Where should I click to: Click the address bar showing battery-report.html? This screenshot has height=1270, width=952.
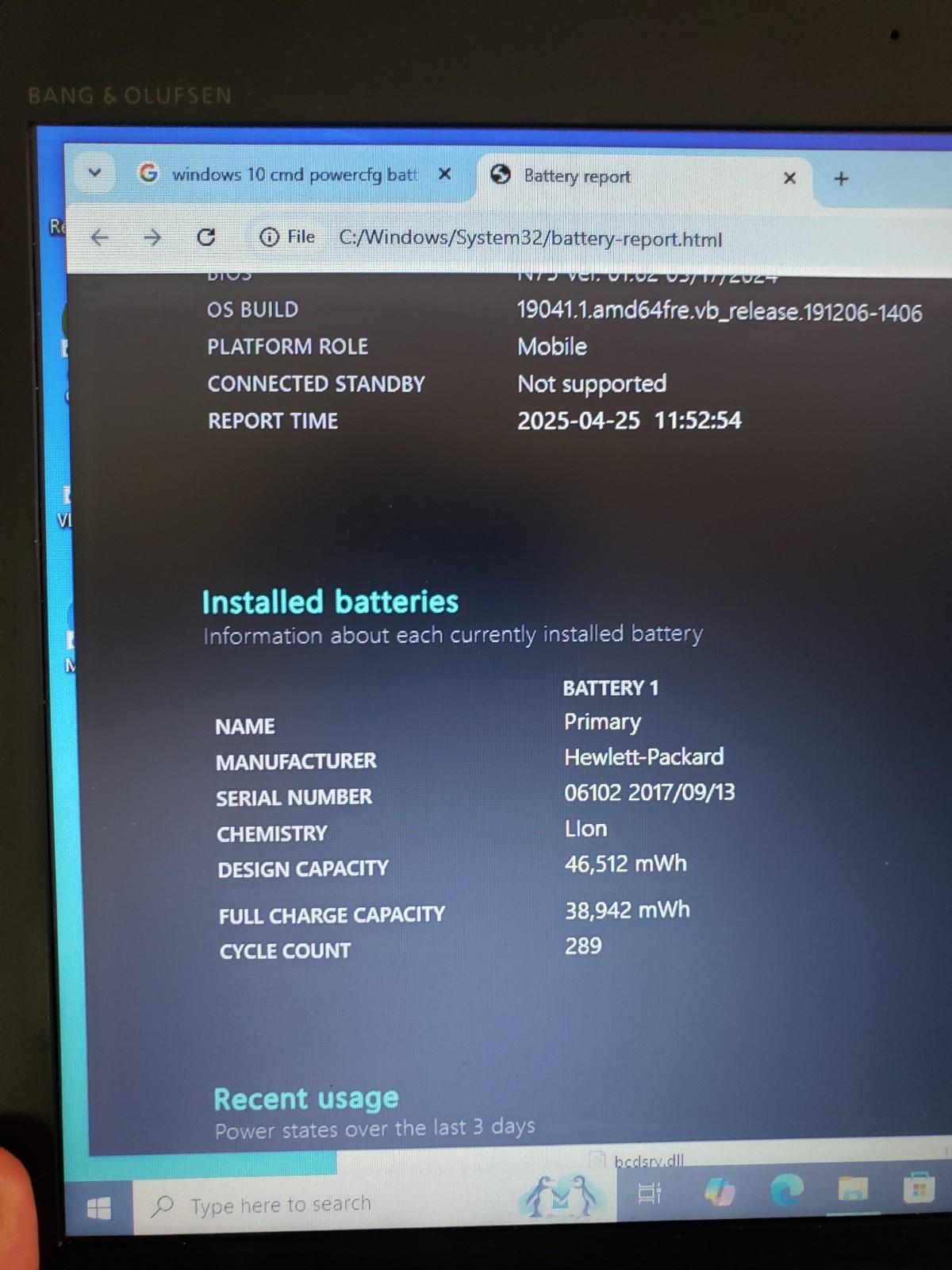coord(530,239)
